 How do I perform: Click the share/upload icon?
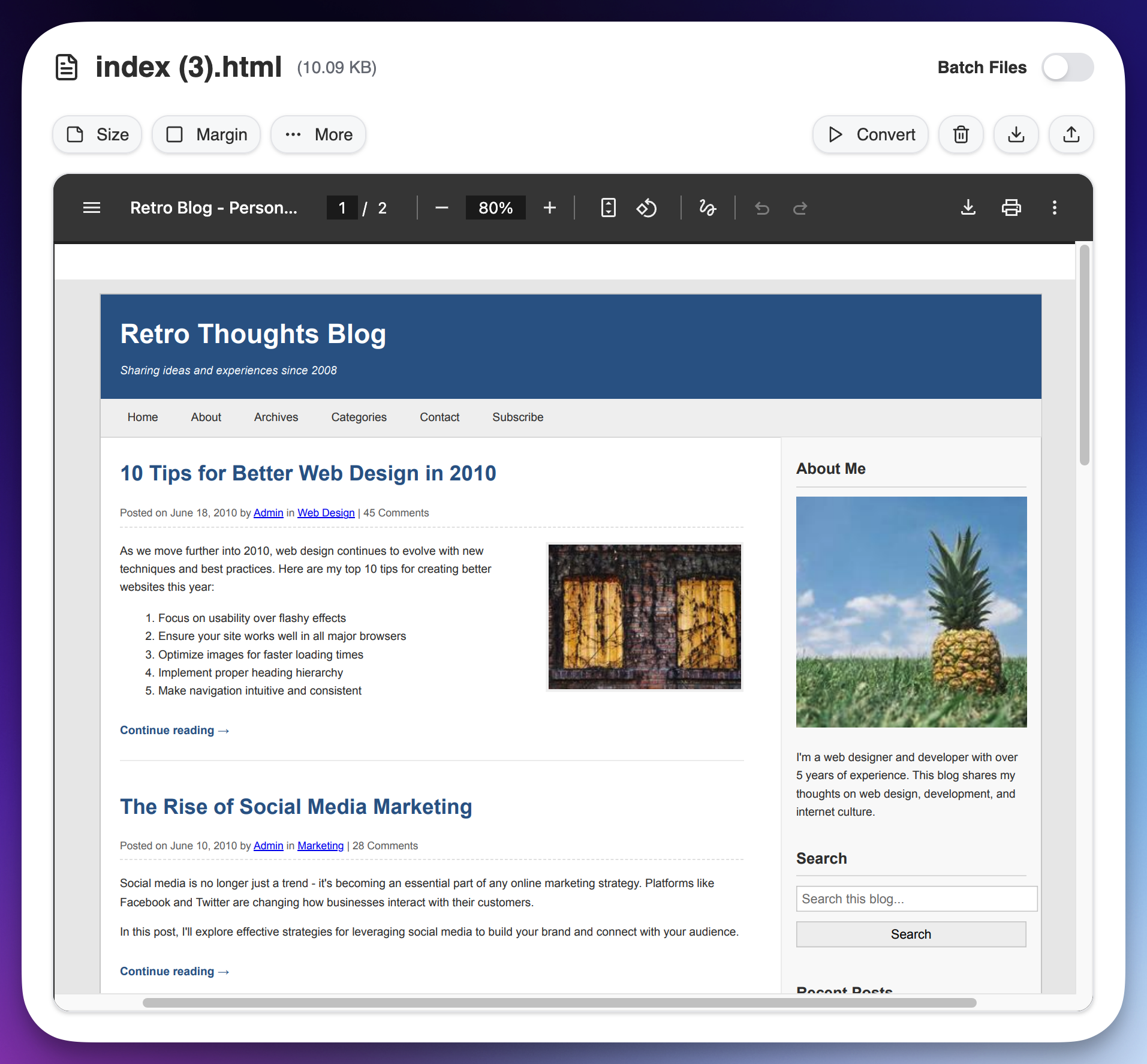point(1071,134)
